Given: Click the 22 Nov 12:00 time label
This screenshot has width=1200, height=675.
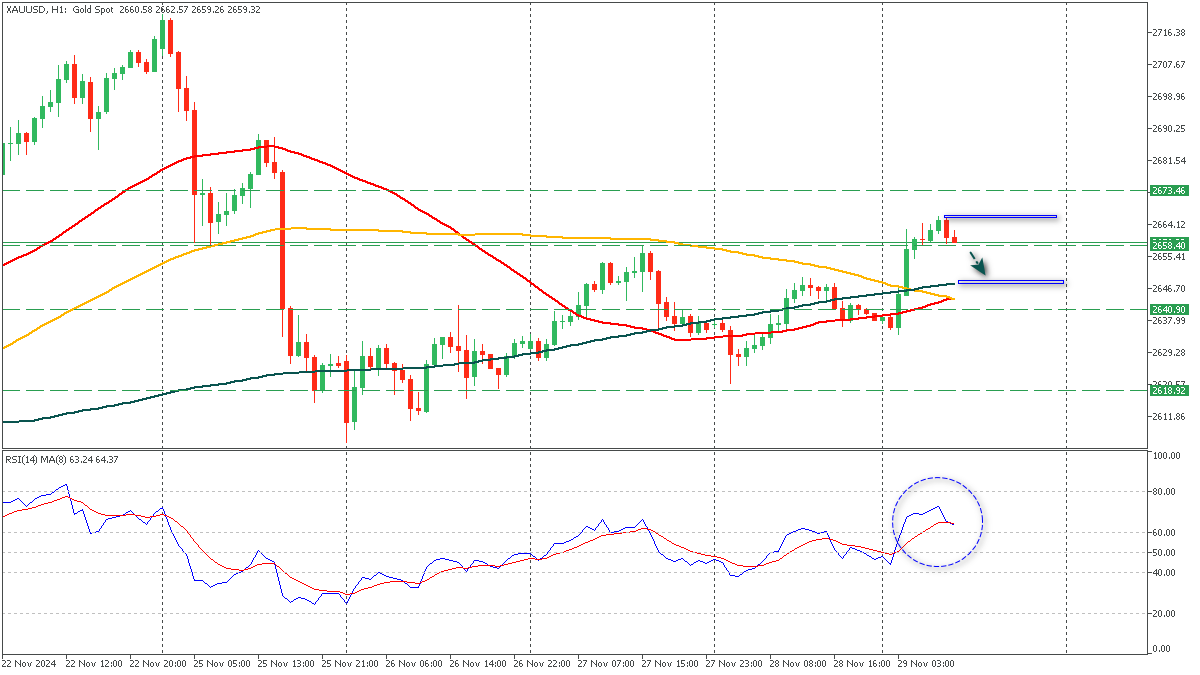Looking at the screenshot, I should click(94, 663).
